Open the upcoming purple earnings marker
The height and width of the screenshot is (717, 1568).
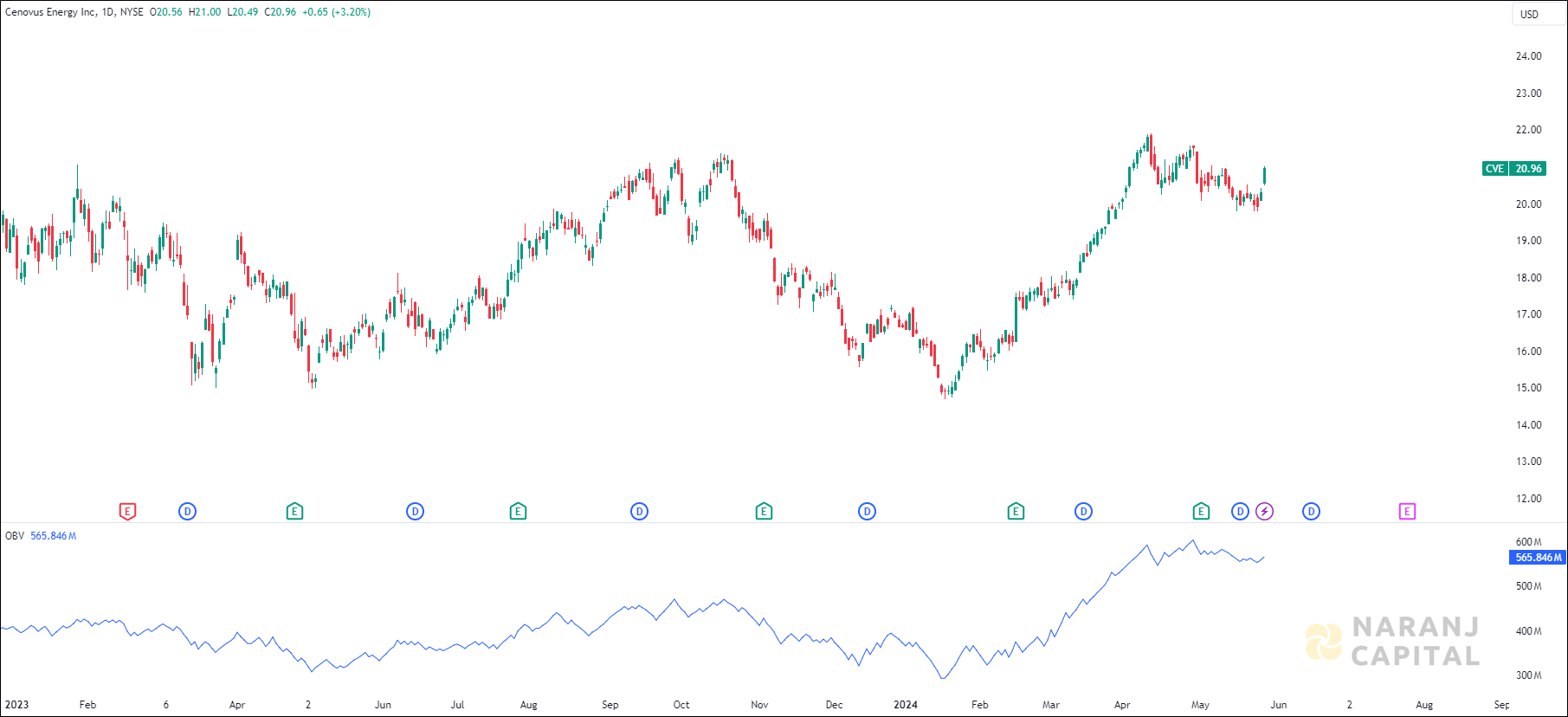point(1407,512)
